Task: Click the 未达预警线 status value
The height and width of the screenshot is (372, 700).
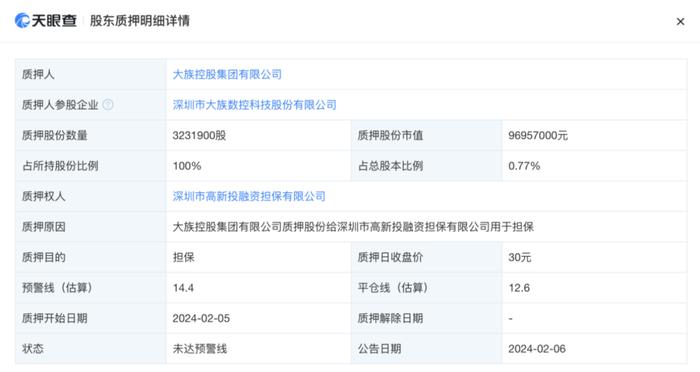Action: (200, 349)
